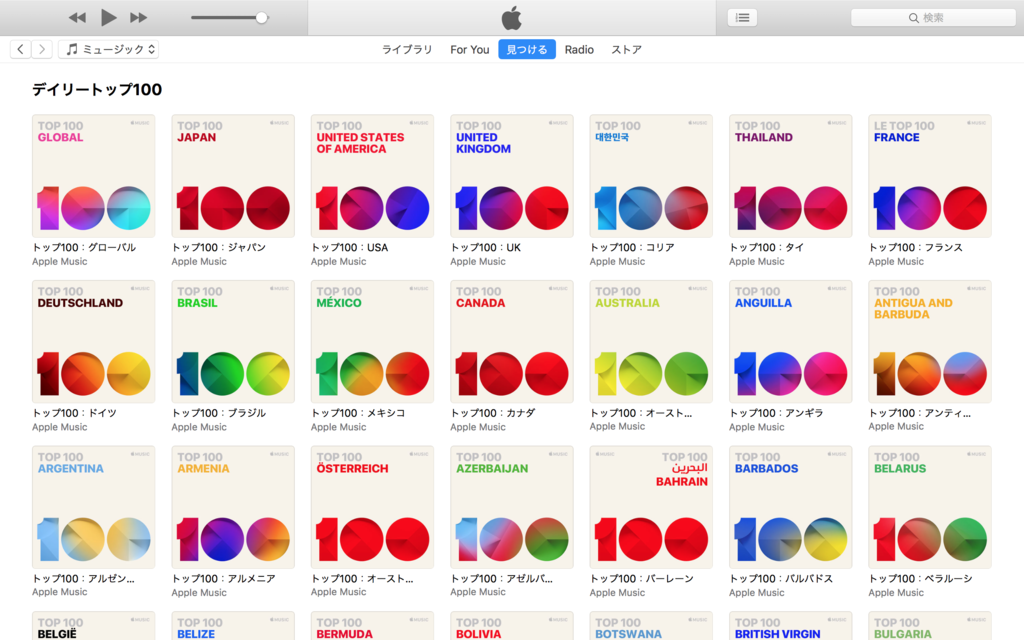Click the トップ100：ベラルーシ title link
This screenshot has width=1024, height=640.
(x=921, y=579)
